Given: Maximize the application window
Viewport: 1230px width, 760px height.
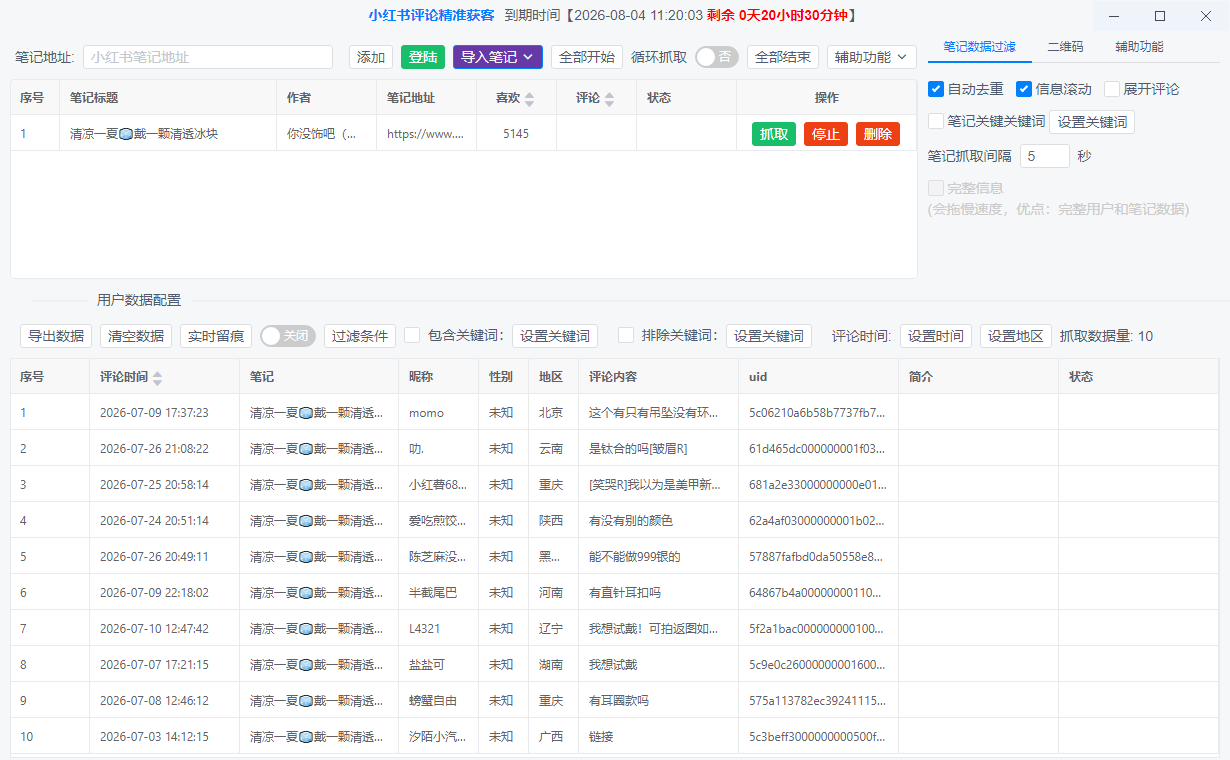Looking at the screenshot, I should point(1160,16).
